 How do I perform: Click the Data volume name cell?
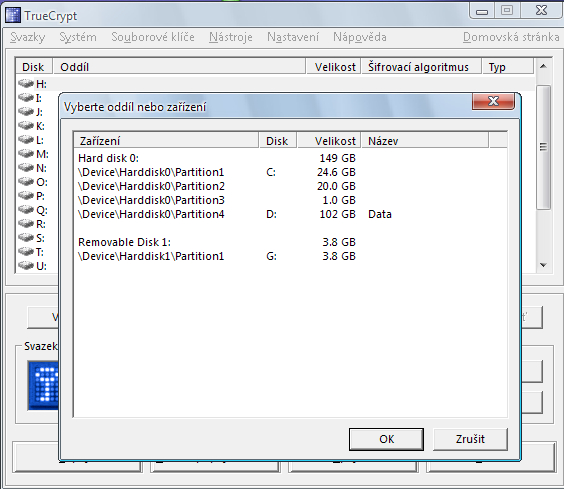click(x=380, y=214)
